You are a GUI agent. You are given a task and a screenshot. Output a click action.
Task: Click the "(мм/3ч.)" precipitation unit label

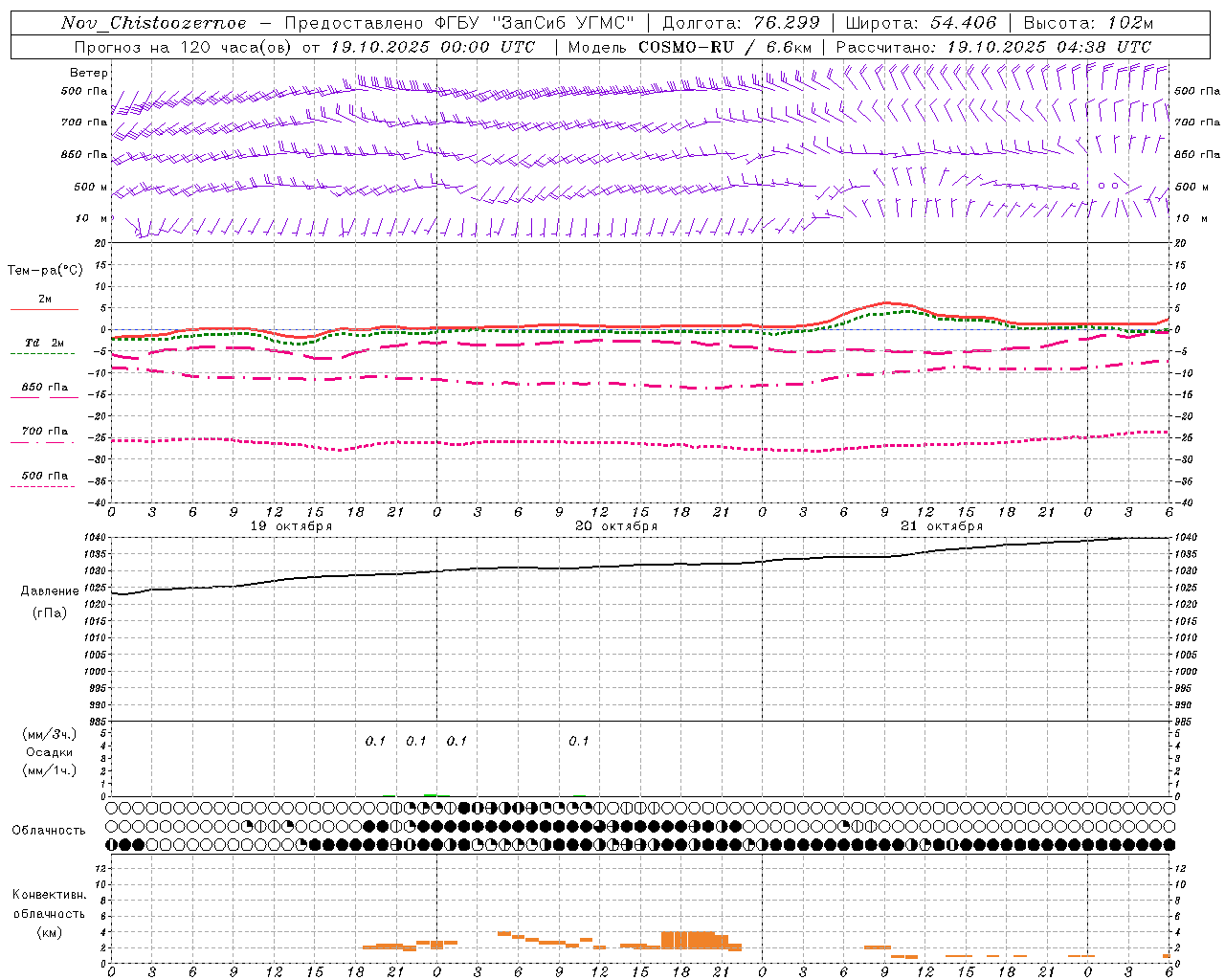[x=50, y=734]
